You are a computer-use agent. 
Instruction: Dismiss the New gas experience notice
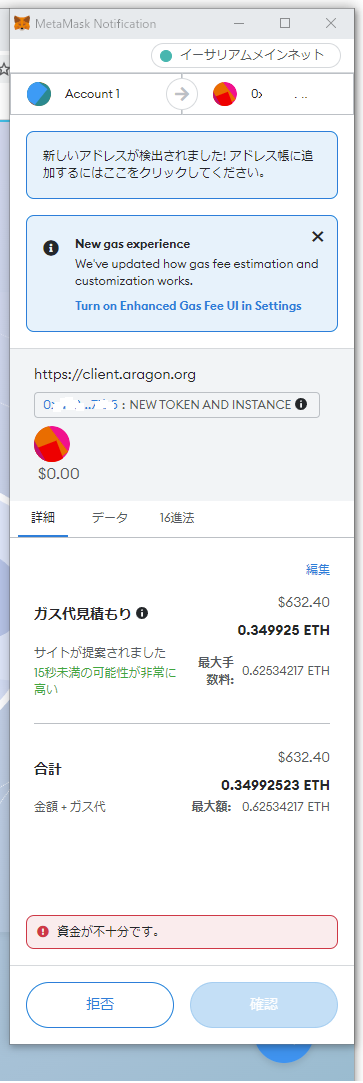point(317,237)
